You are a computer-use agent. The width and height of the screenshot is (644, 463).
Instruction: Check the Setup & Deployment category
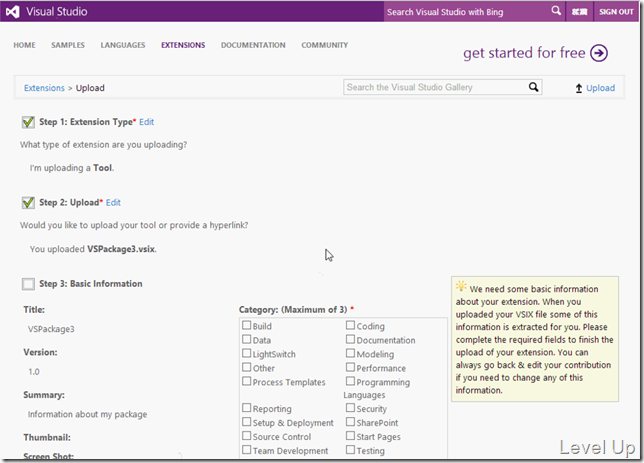pos(246,422)
